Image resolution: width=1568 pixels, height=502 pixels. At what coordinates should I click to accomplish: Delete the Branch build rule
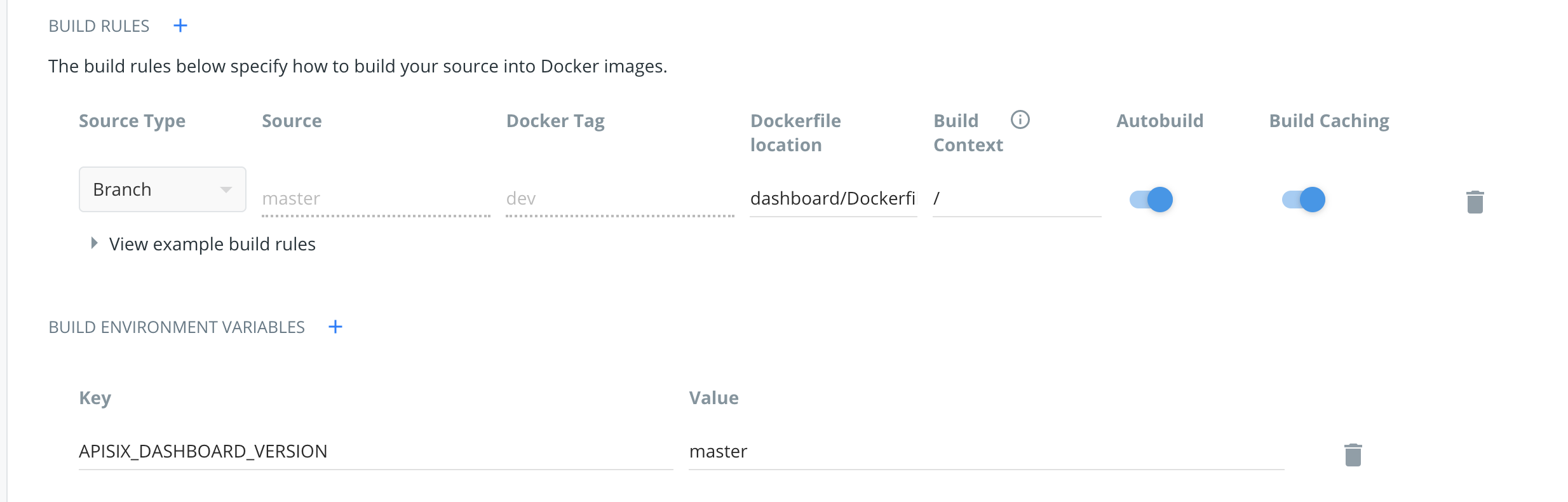[1475, 201]
